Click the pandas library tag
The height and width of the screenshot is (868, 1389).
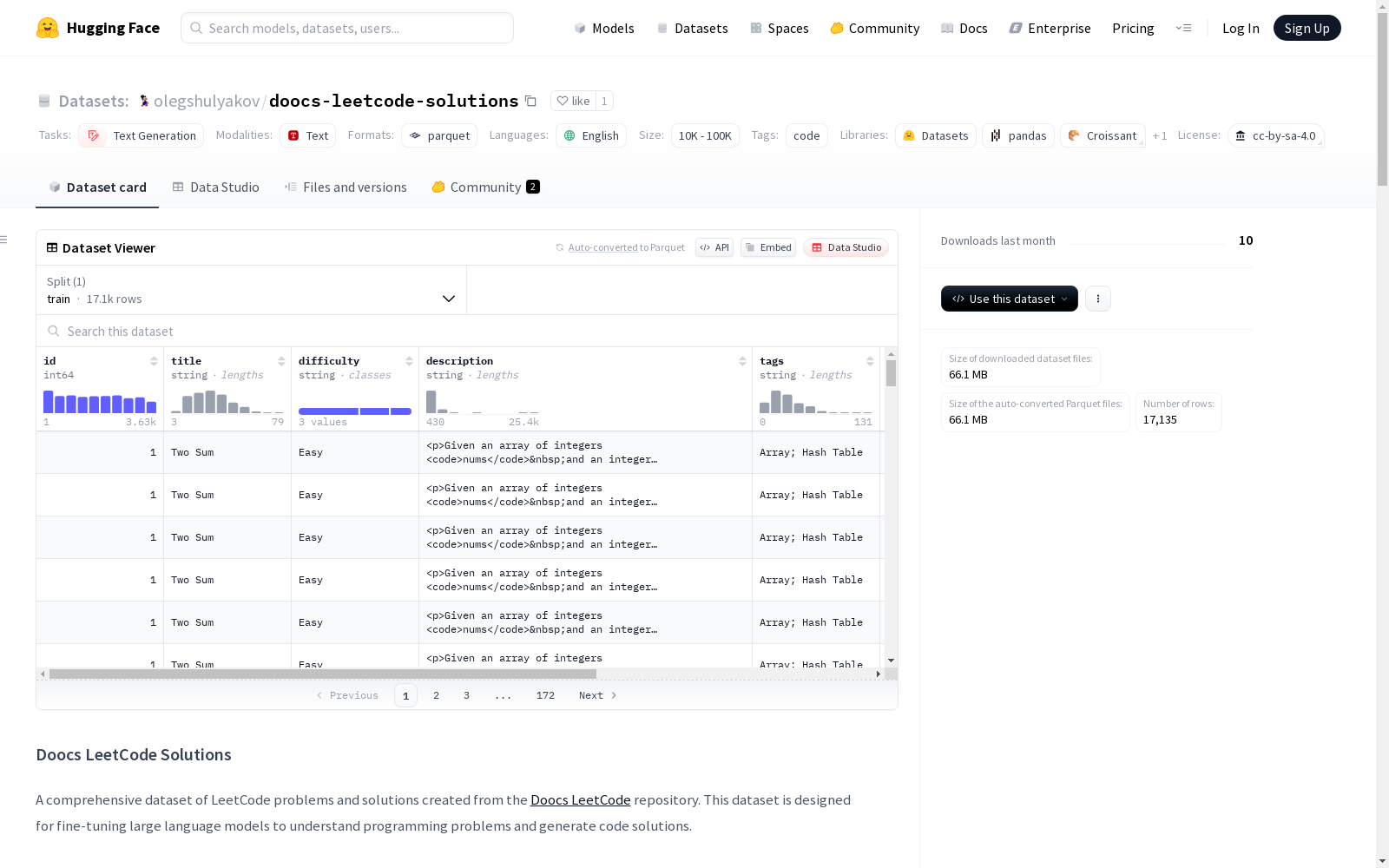(x=1018, y=135)
